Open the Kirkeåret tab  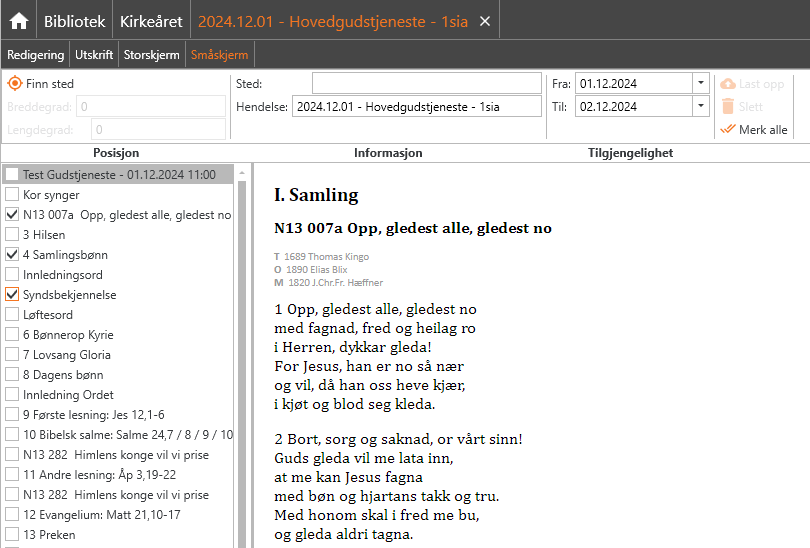pos(151,21)
